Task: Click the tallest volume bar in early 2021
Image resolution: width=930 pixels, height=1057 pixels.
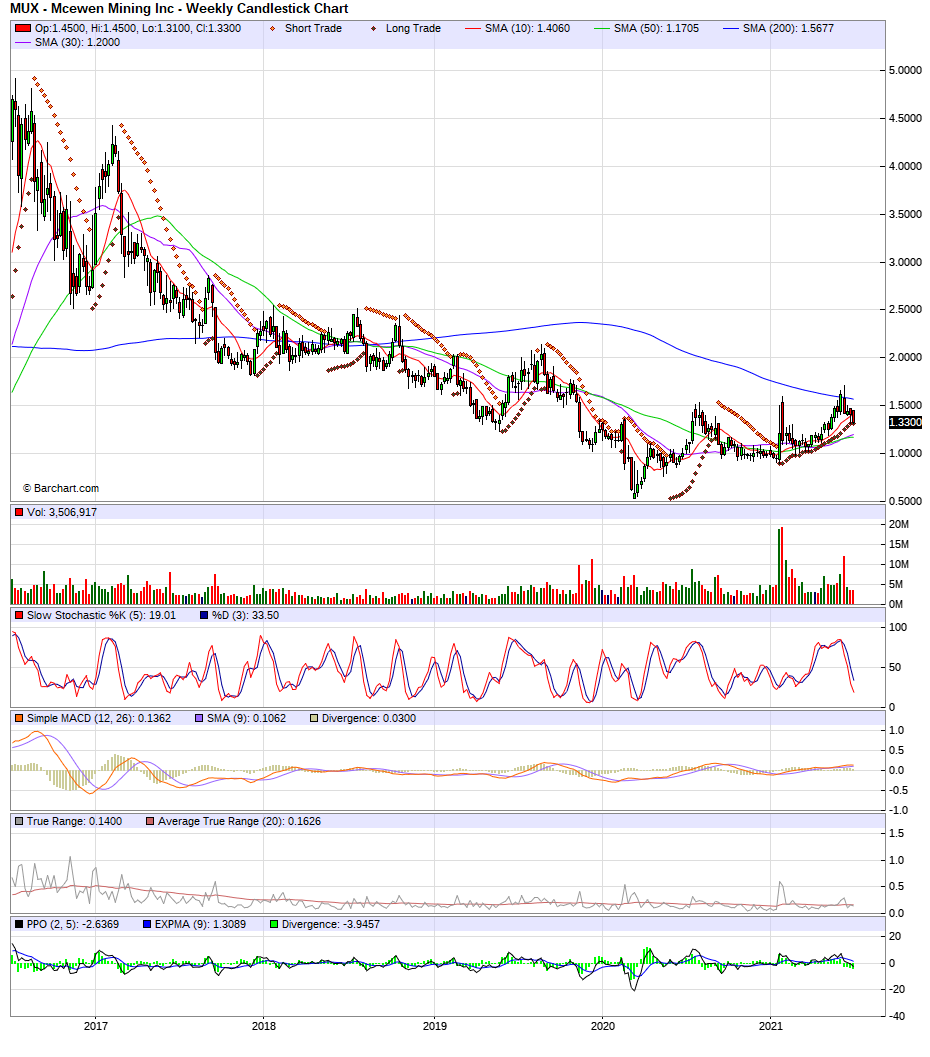Action: [780, 566]
